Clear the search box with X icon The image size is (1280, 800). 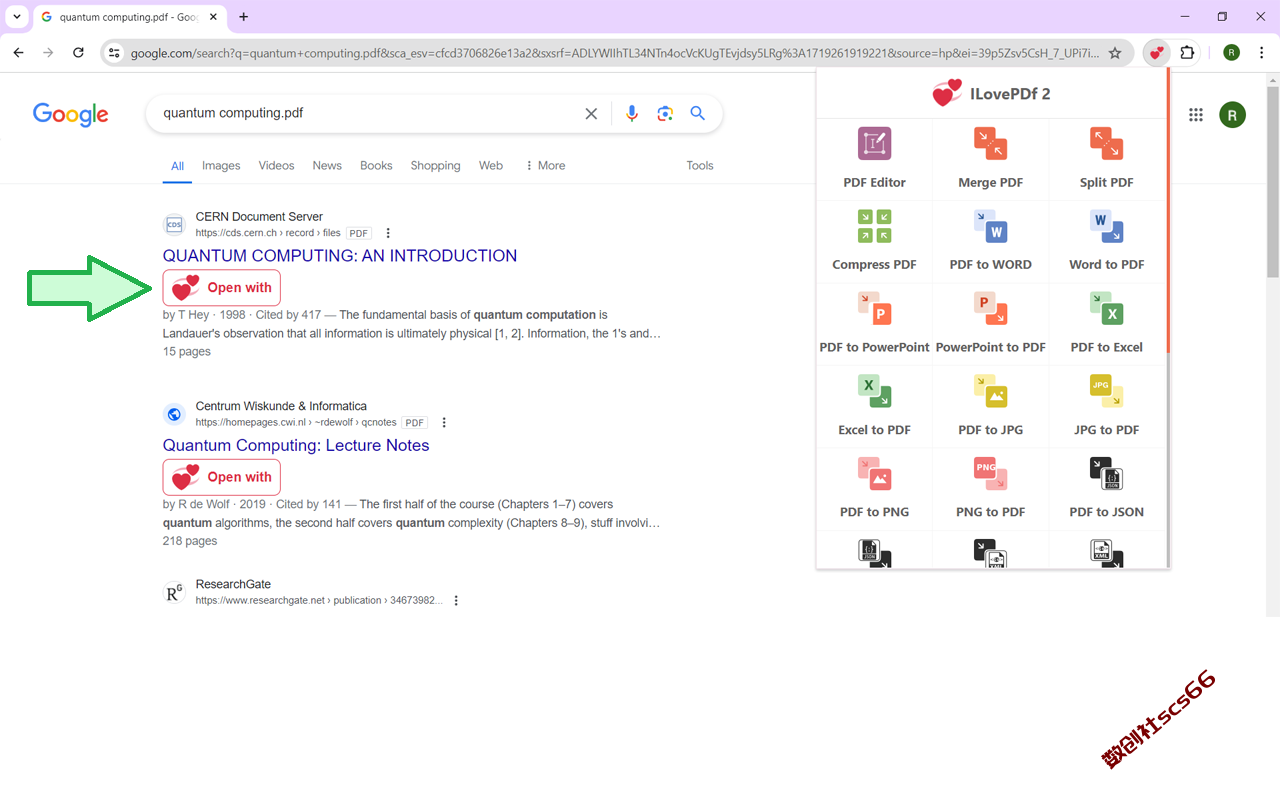point(591,114)
